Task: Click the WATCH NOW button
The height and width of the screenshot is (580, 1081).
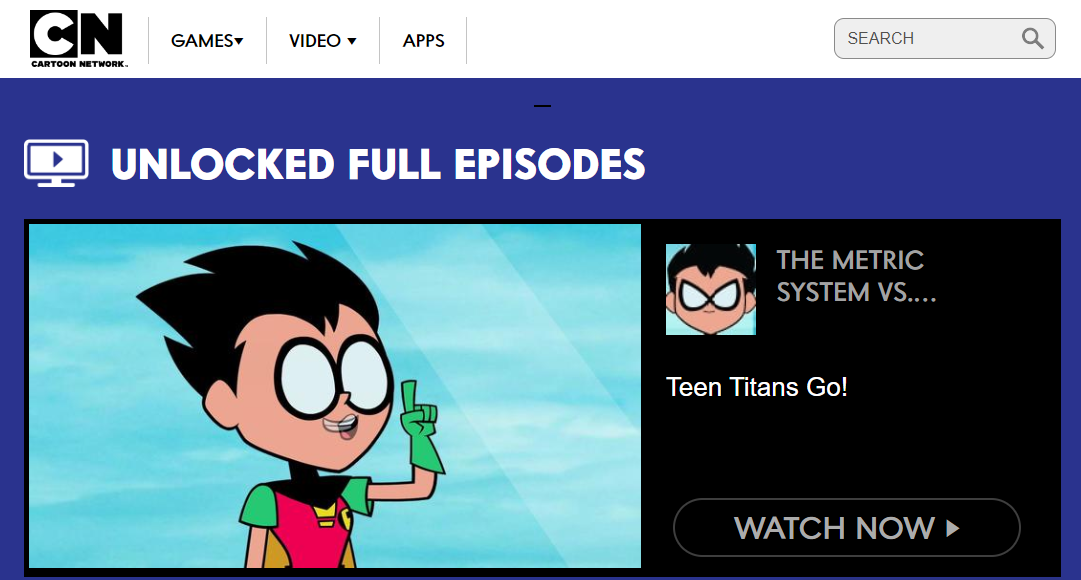Action: (847, 528)
